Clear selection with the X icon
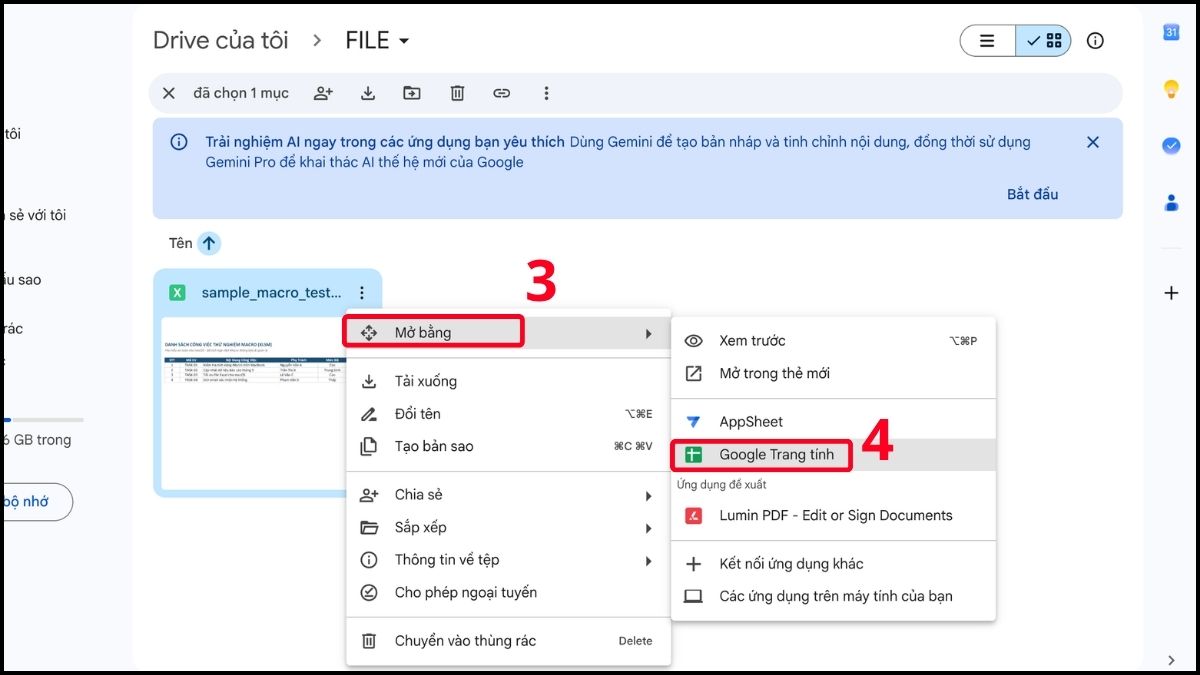 click(168, 93)
